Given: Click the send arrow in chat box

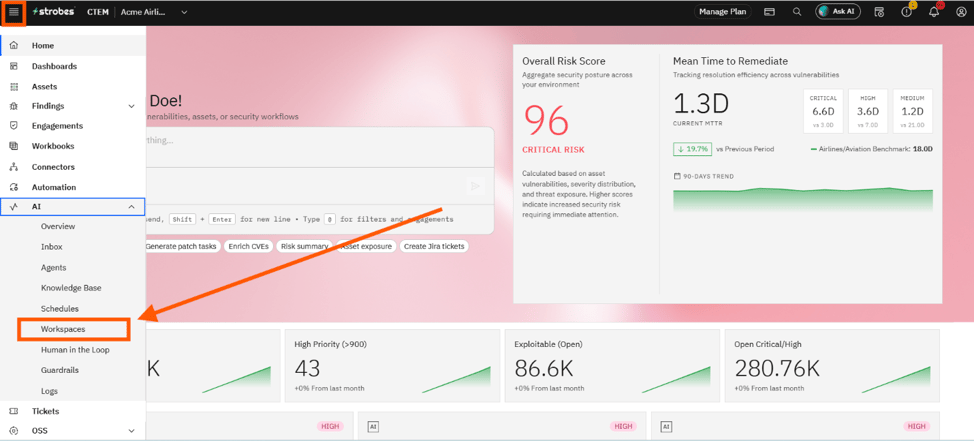Looking at the screenshot, I should tap(475, 186).
